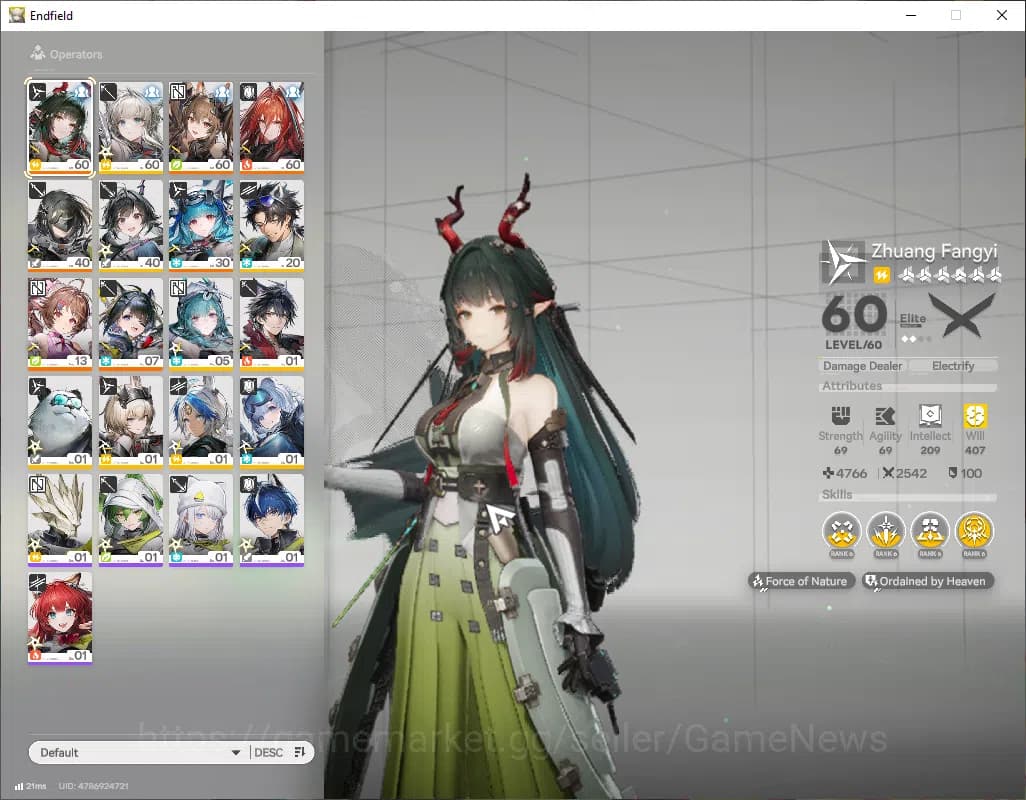Screen dimensions: 1026x800
Task: Click the Electrify tag
Action: point(953,366)
